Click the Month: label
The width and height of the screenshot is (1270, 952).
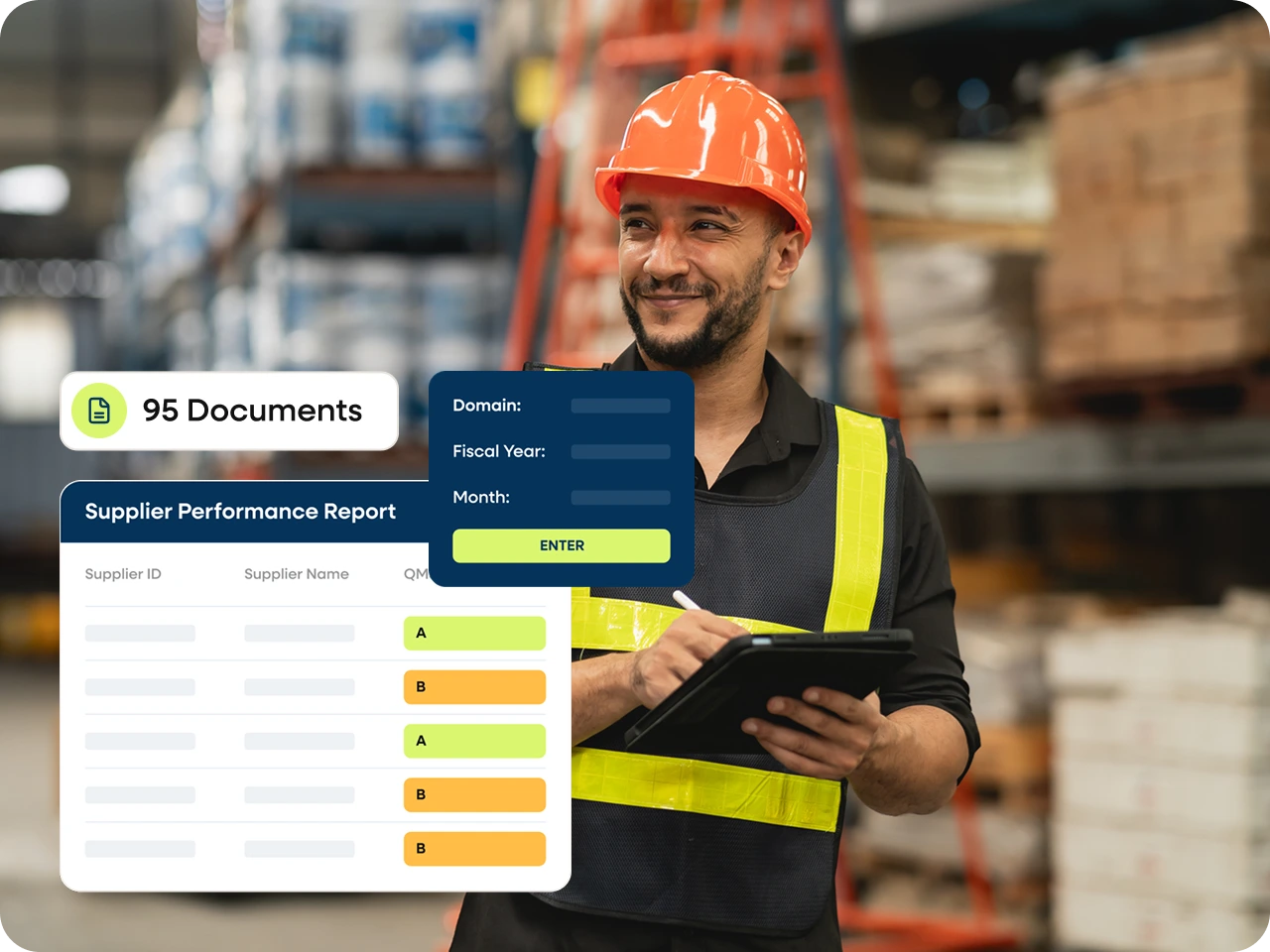(x=481, y=497)
